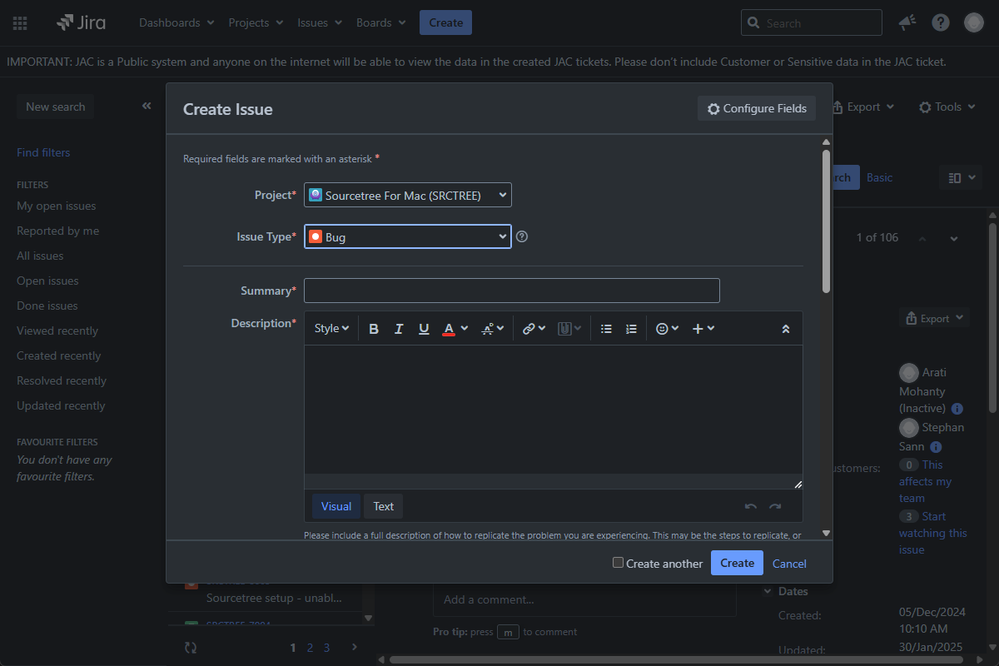Open the Issues menu
The image size is (999, 666).
320,23
